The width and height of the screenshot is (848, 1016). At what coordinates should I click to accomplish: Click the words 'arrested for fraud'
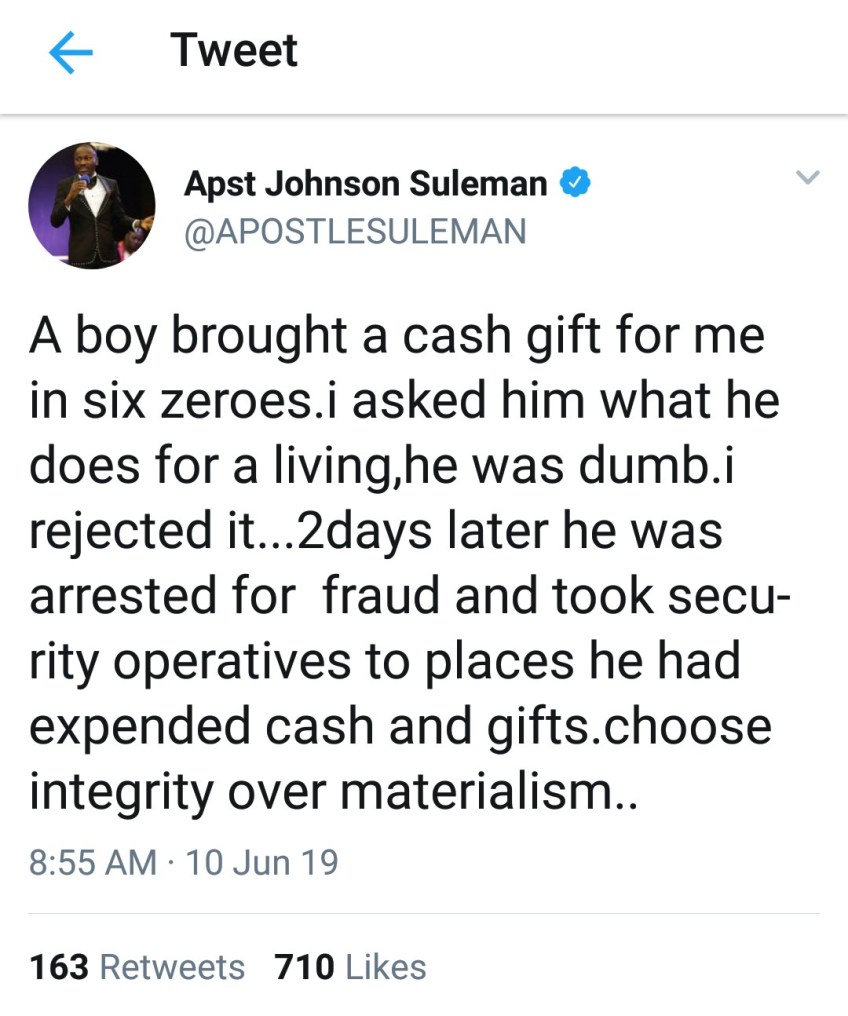click(235, 595)
